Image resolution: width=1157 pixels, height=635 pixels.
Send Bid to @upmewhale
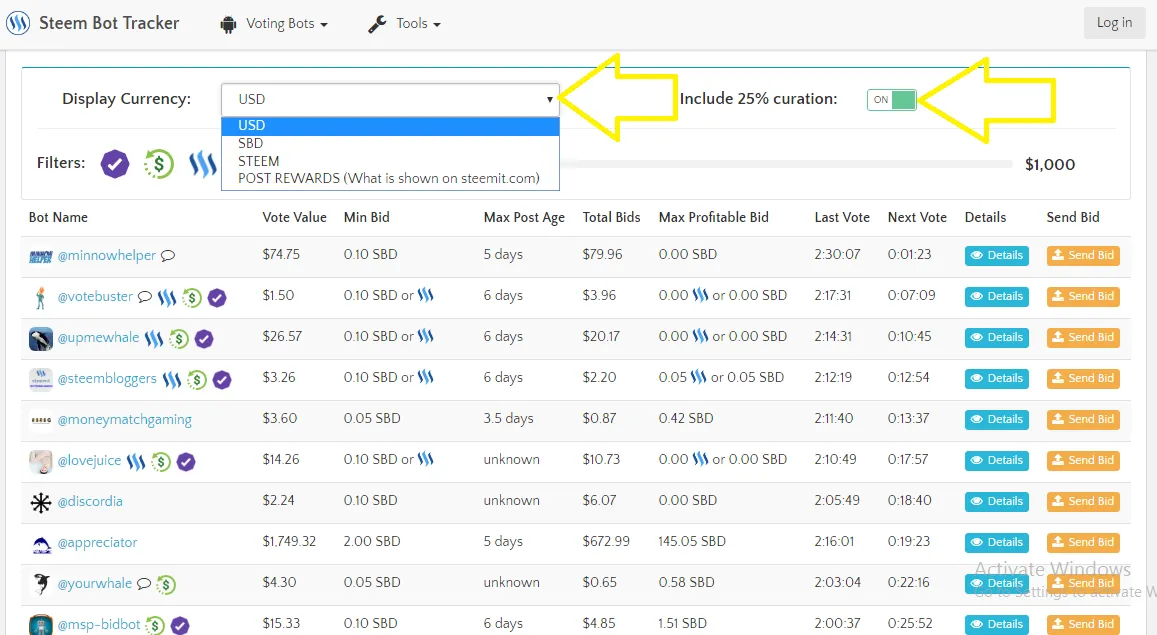(1082, 337)
